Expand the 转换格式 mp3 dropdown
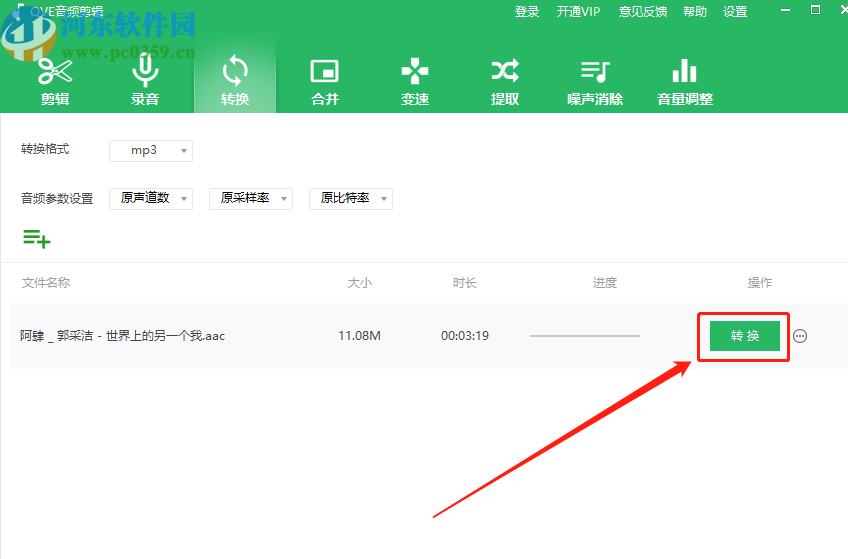This screenshot has height=559, width=848. click(151, 150)
